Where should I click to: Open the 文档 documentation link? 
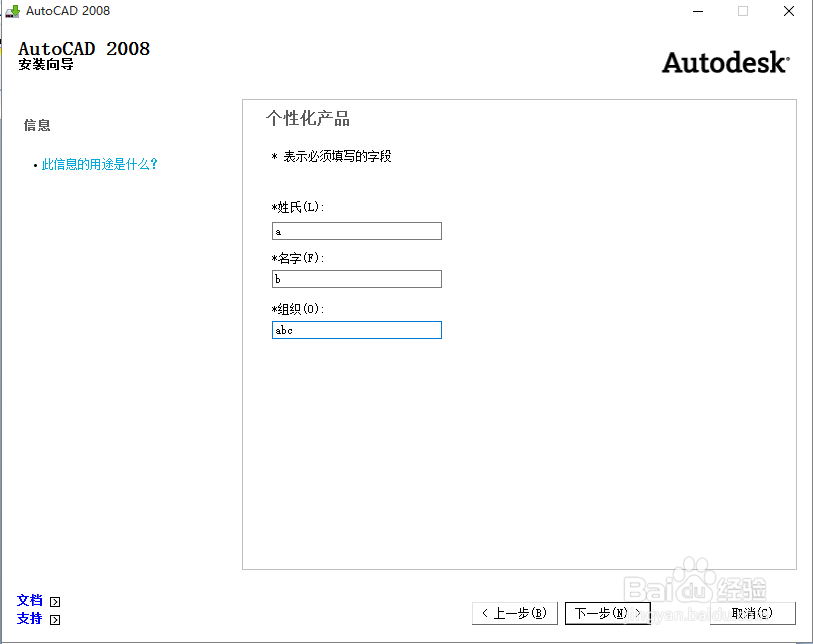pos(31,600)
